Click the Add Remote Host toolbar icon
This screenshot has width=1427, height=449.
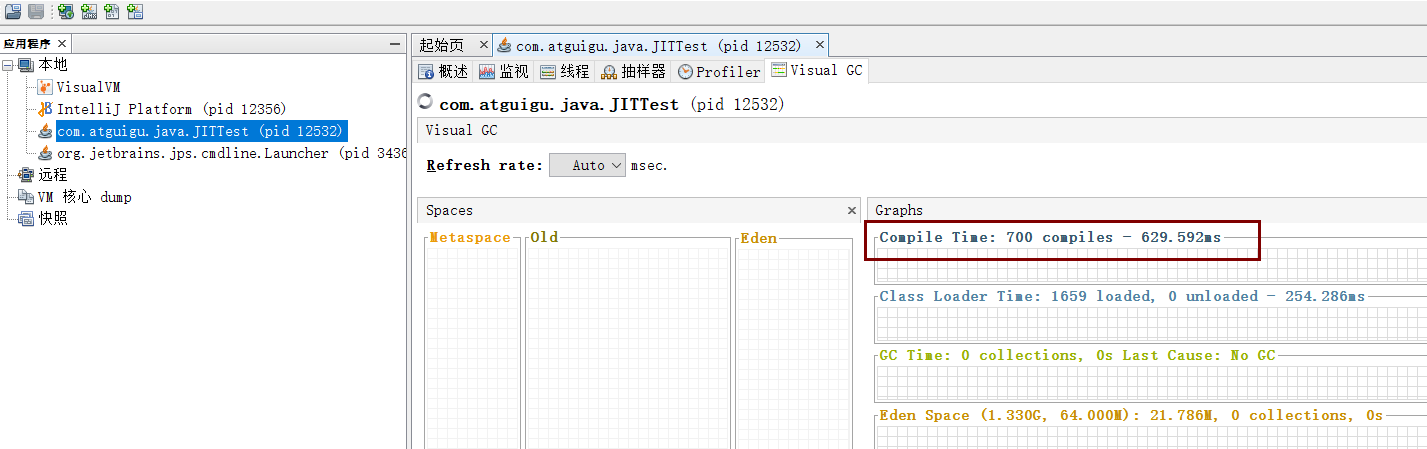66,12
